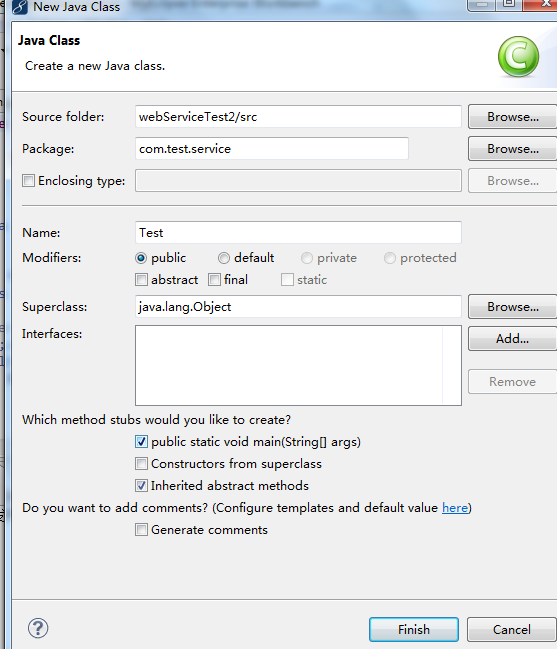Viewport: 557px width, 649px height.
Task: Browse for the Source folder
Action: pos(513,117)
